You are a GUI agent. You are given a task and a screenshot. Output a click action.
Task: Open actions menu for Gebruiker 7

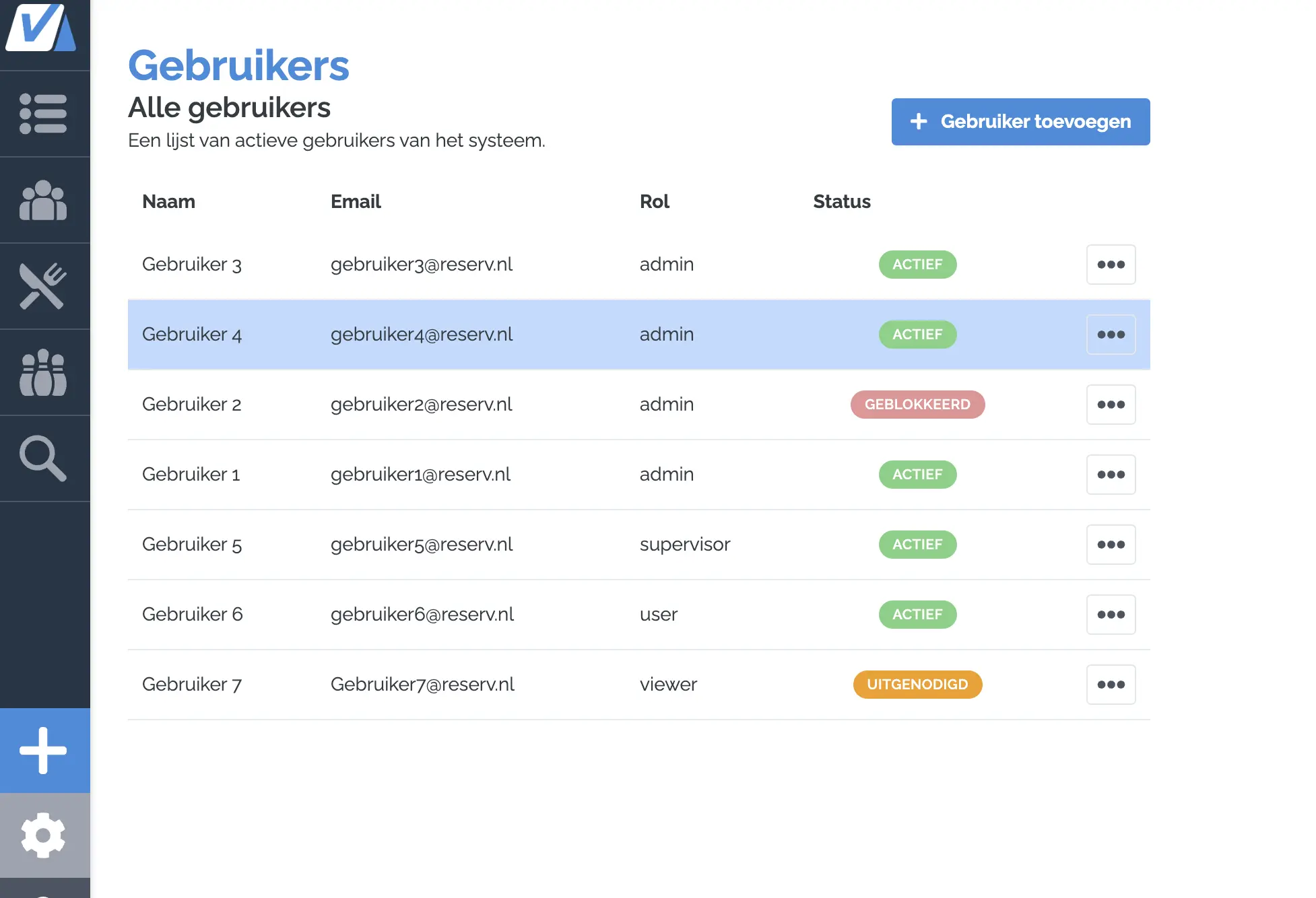[1111, 685]
